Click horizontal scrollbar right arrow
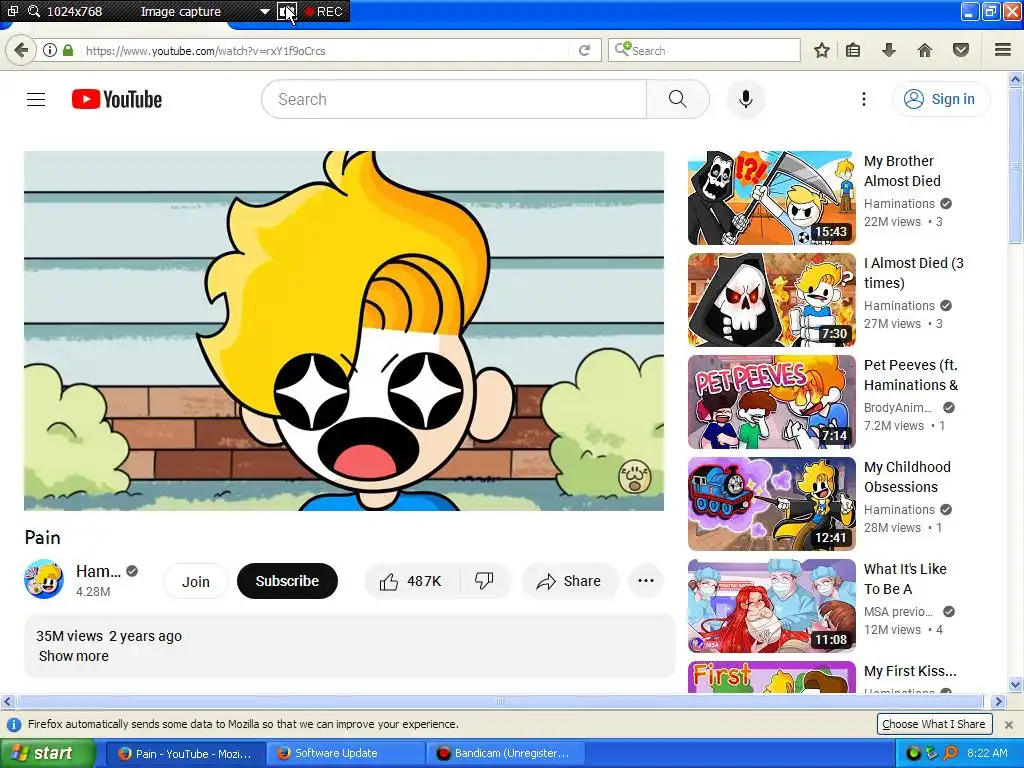The image size is (1024, 768). (997, 702)
